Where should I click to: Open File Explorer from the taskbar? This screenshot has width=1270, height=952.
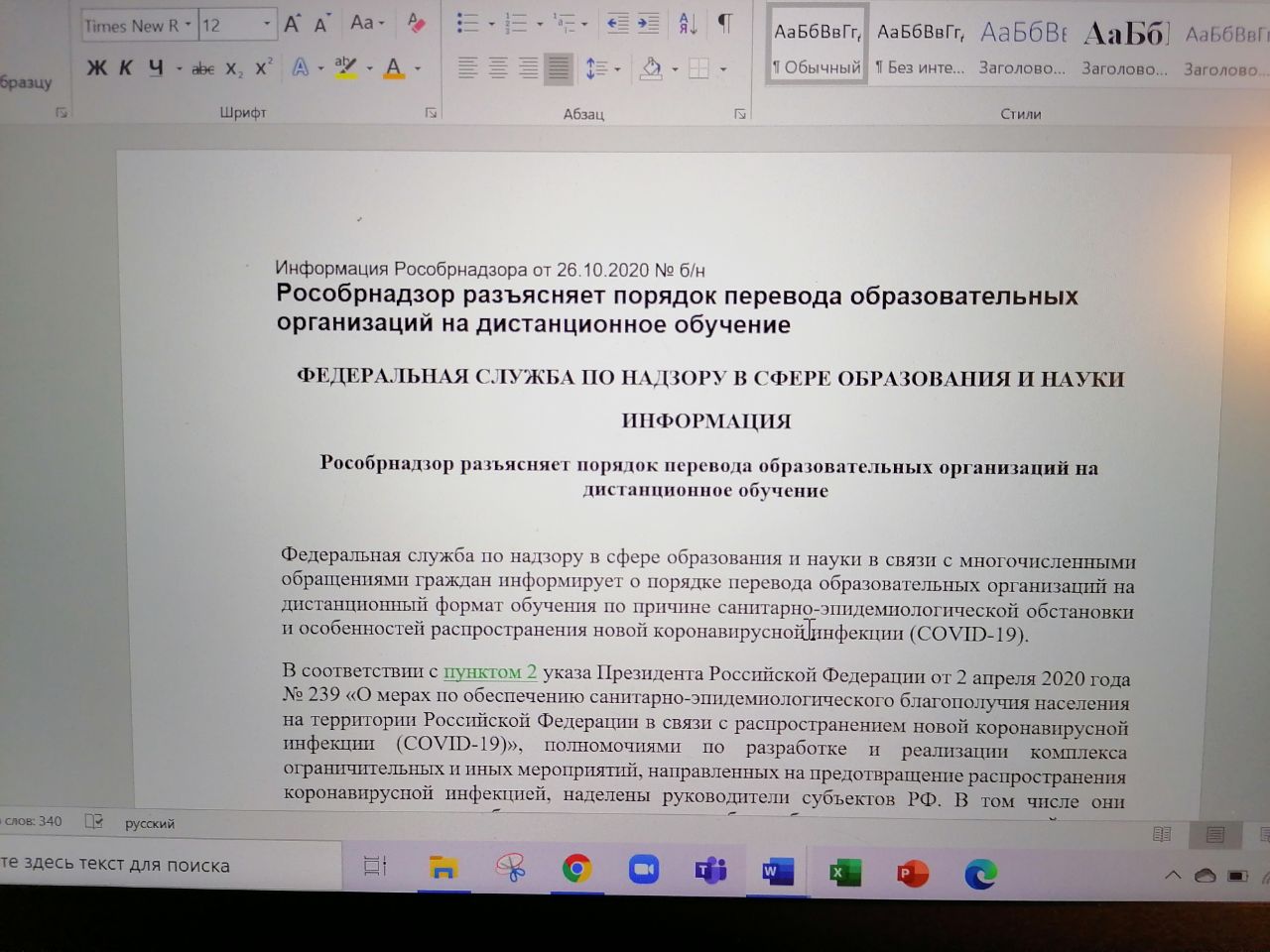tap(443, 869)
